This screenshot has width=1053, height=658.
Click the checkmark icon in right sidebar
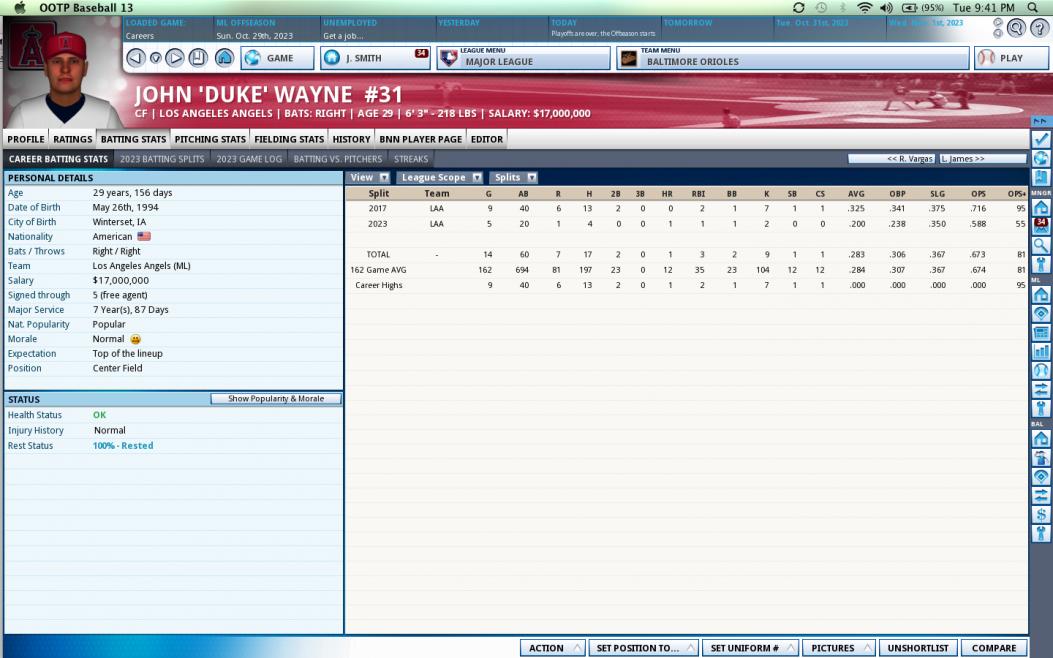pyautogui.click(x=1040, y=139)
